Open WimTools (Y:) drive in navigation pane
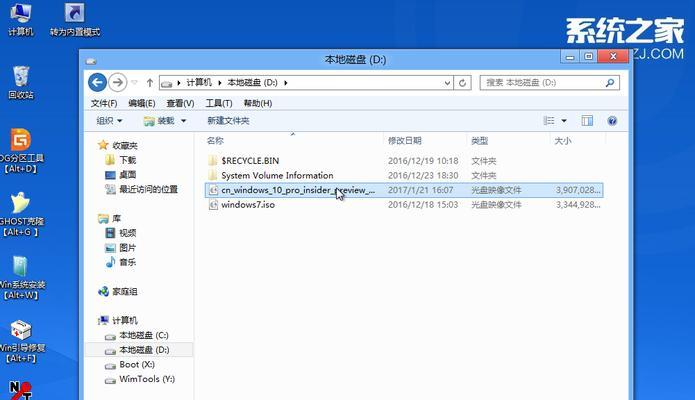 click(x=147, y=379)
